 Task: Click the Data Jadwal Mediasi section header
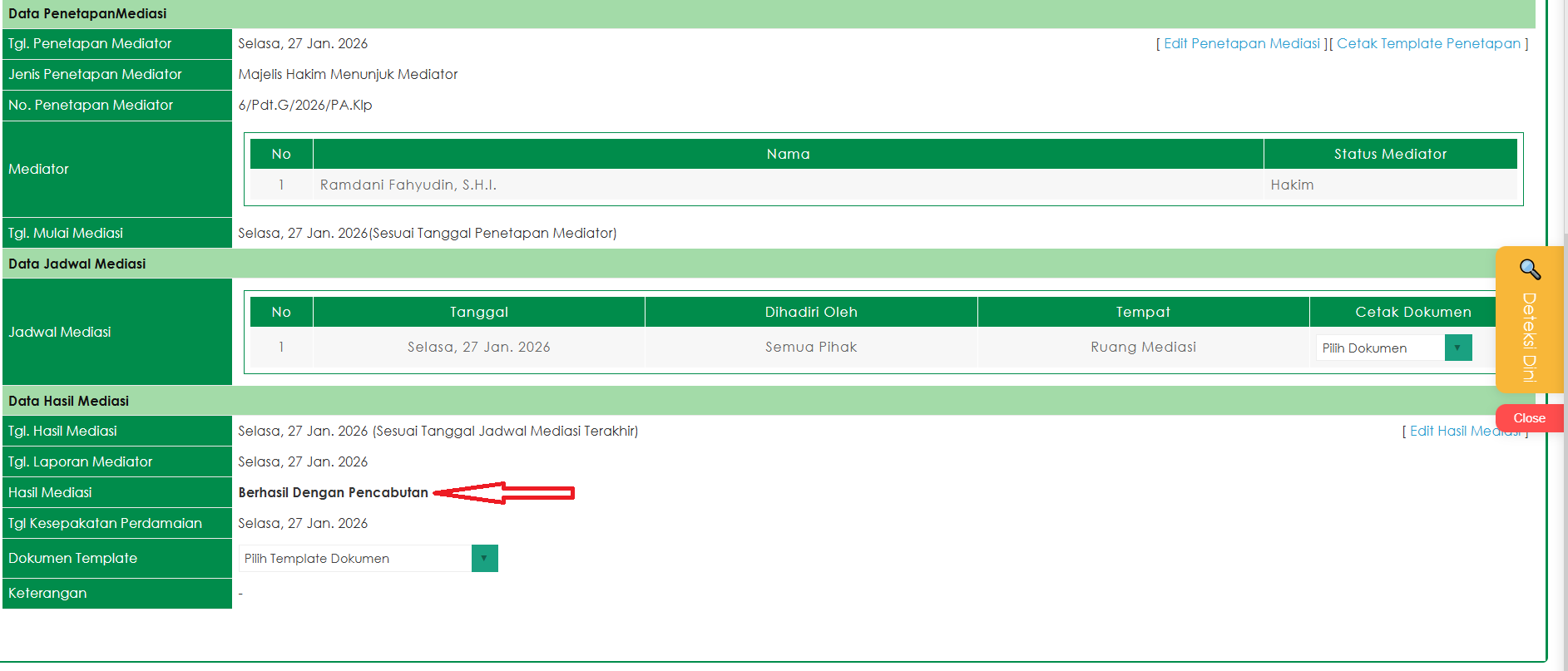tap(77, 264)
